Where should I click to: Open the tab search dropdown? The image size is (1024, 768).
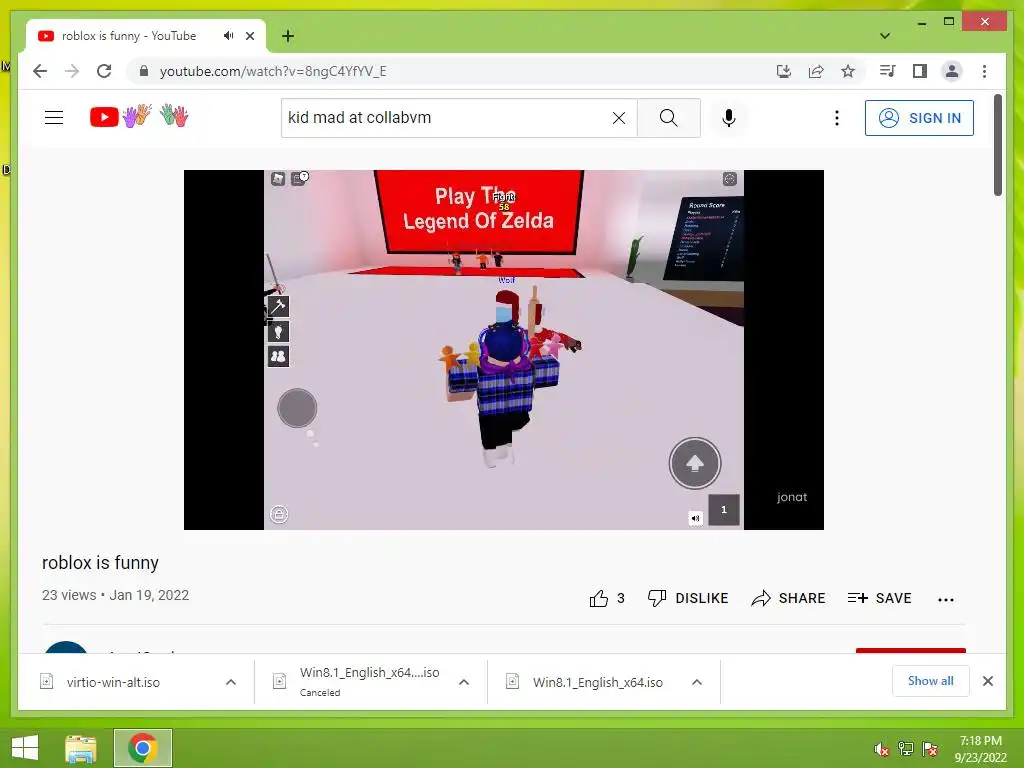click(885, 36)
